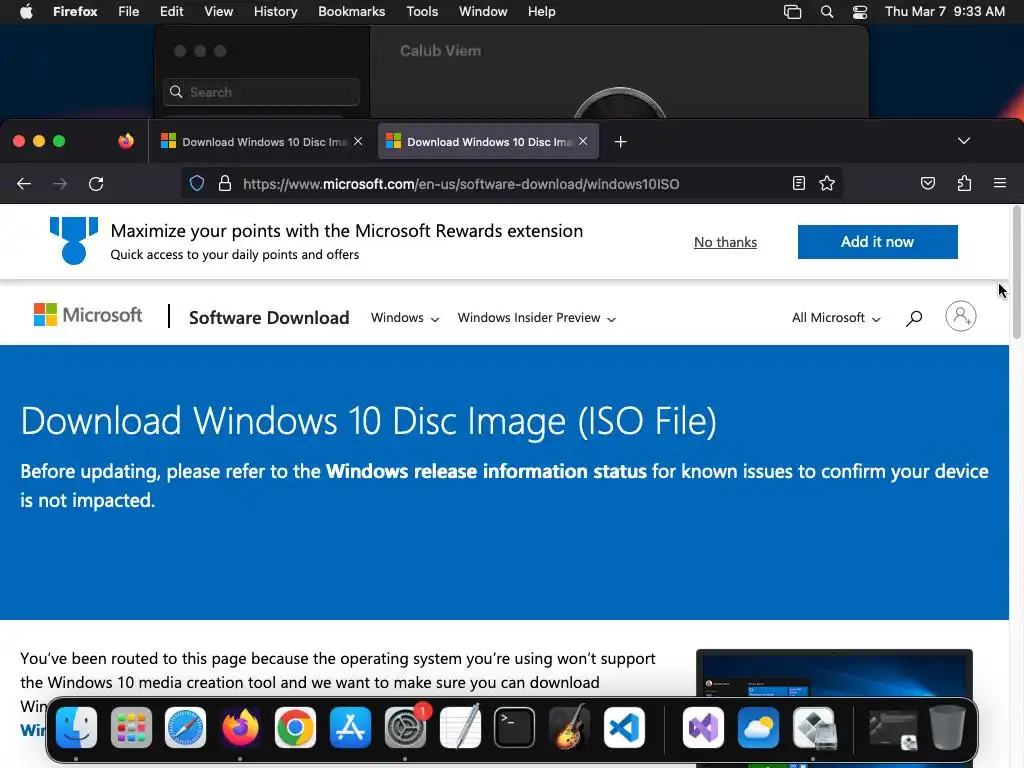Open the Tools menu
This screenshot has height=768, width=1024.
point(422,12)
